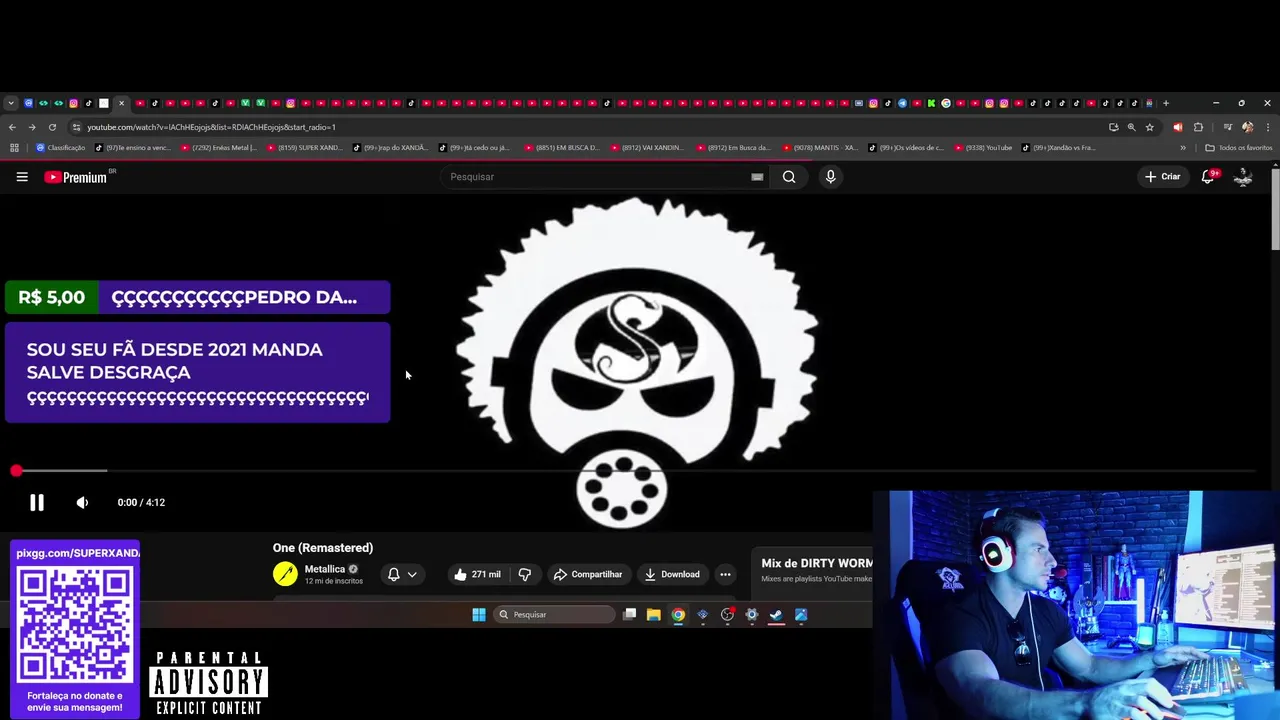This screenshot has width=1280, height=720.
Task: Open Chrome three-dot menu
Action: click(1268, 127)
